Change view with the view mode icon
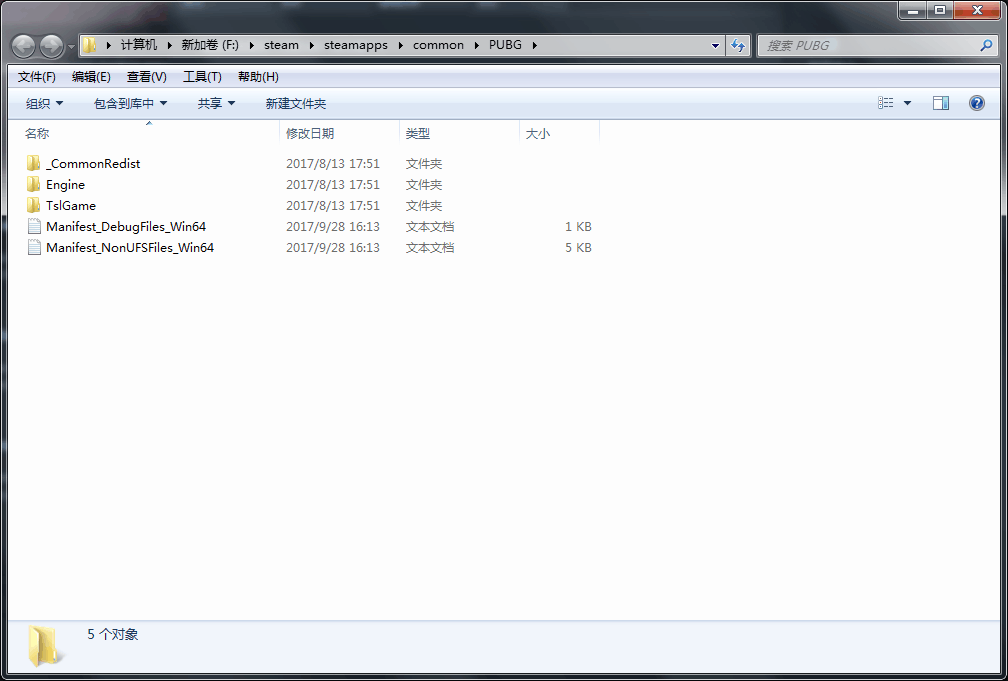Screen dimensions: 1008x681 click(885, 103)
